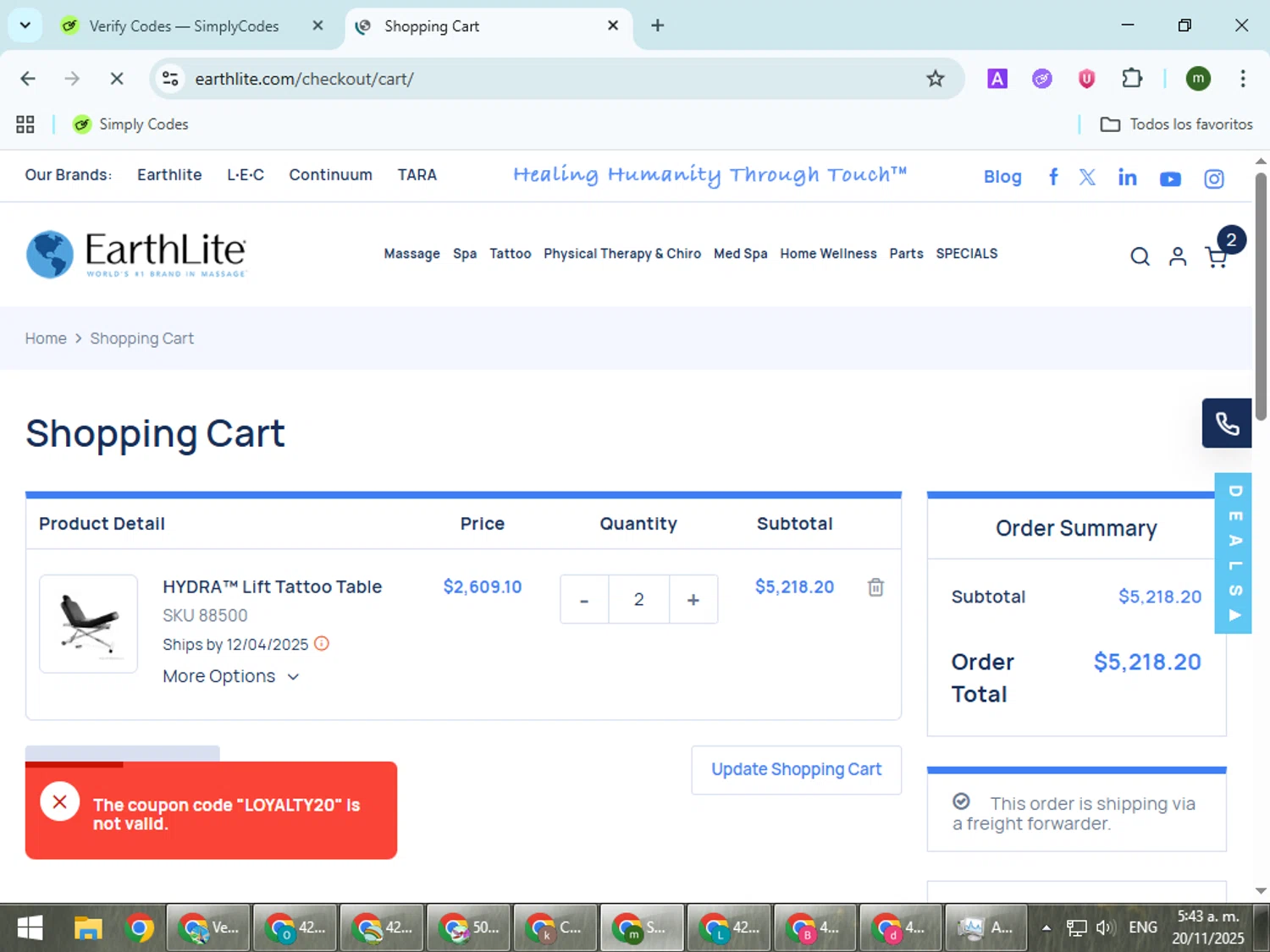Screen dimensions: 1270x952
Task: Open HYDRA Lift Tattoo Table product link
Action: coord(272,586)
